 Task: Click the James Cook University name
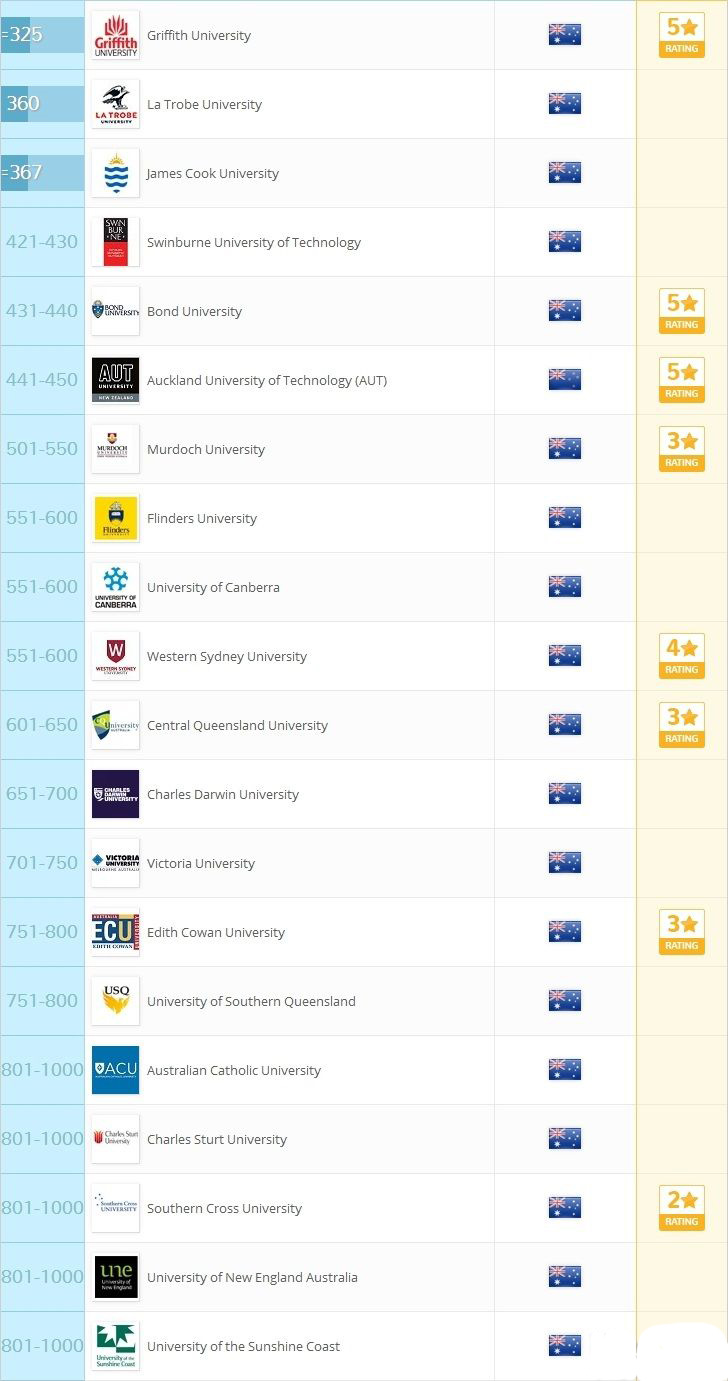tap(213, 174)
